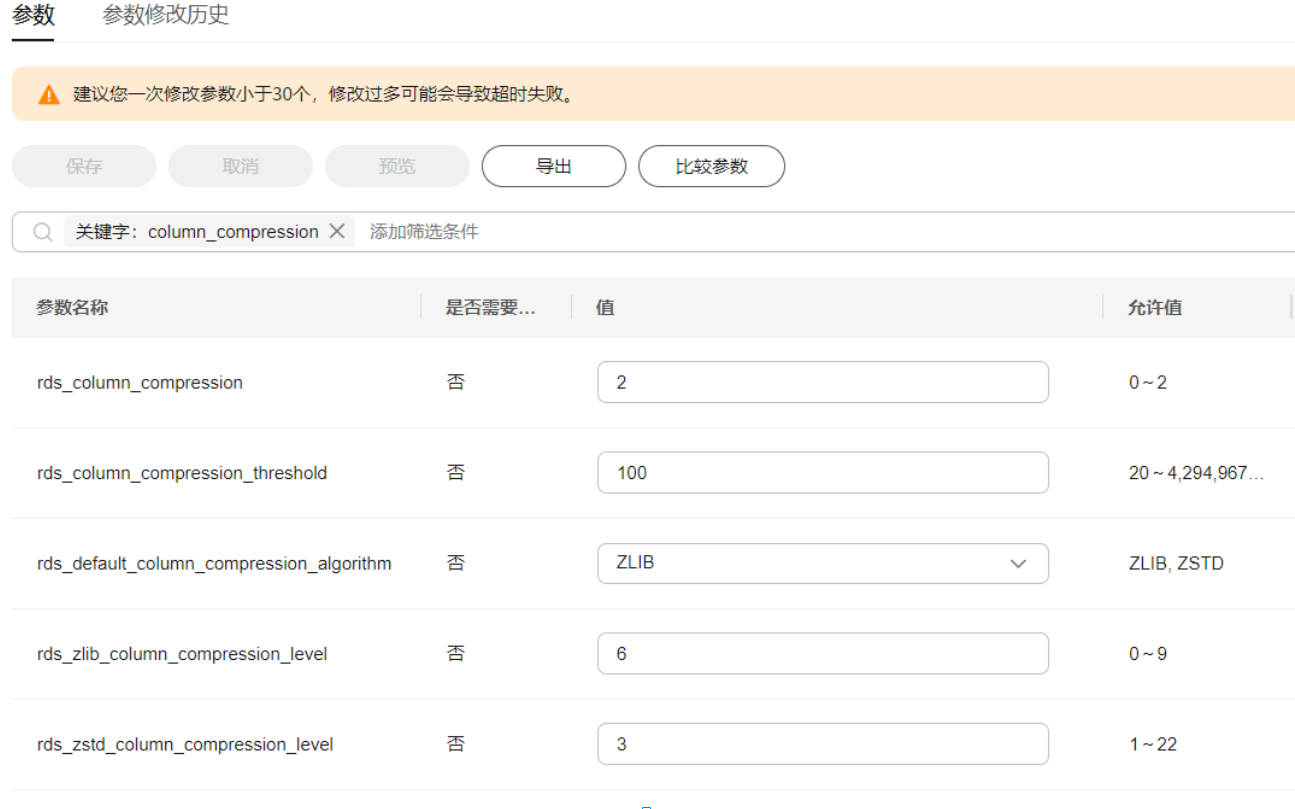This screenshot has height=809, width=1295.
Task: Click the search magnifier icon
Action: (42, 232)
